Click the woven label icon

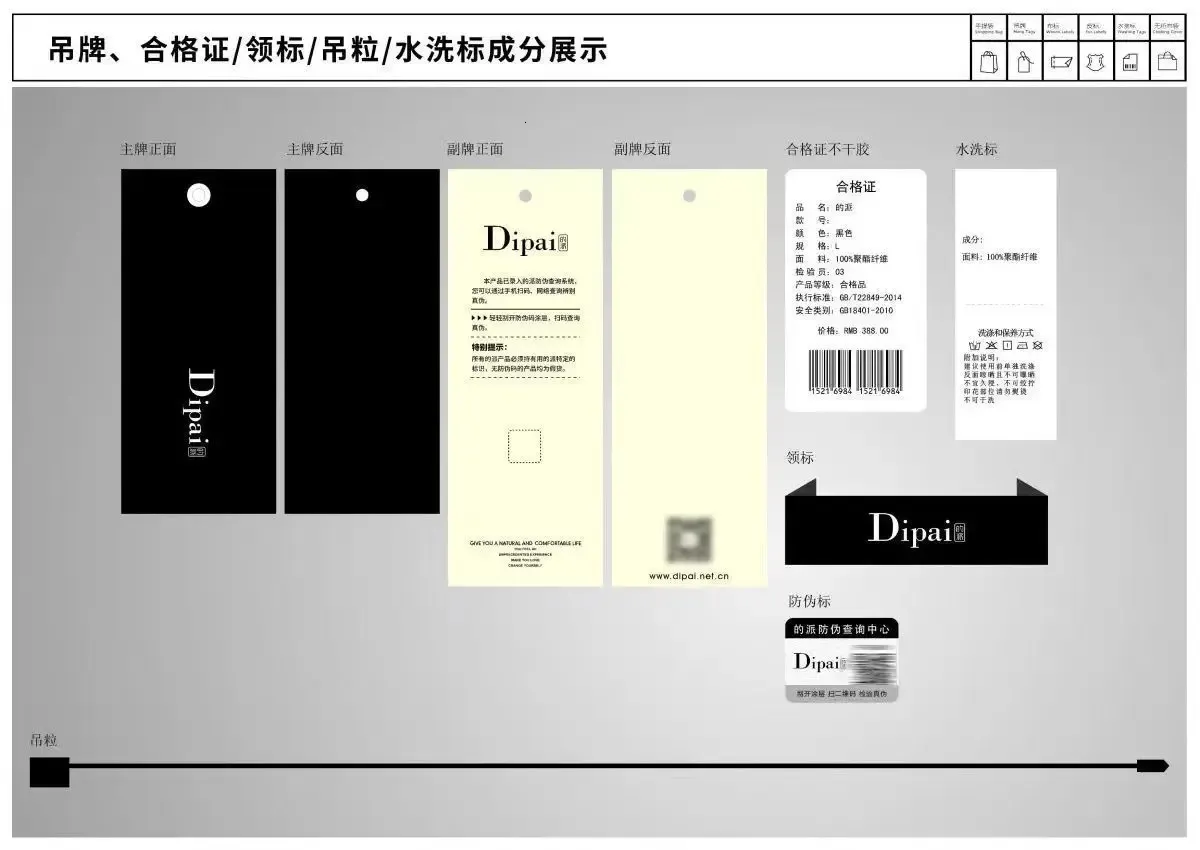tap(1060, 64)
